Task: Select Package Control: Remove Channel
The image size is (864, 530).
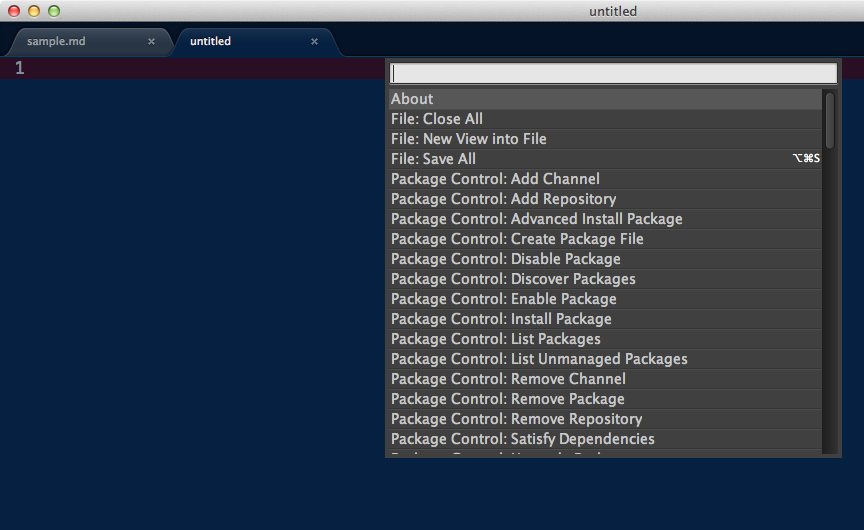Action: 606,379
